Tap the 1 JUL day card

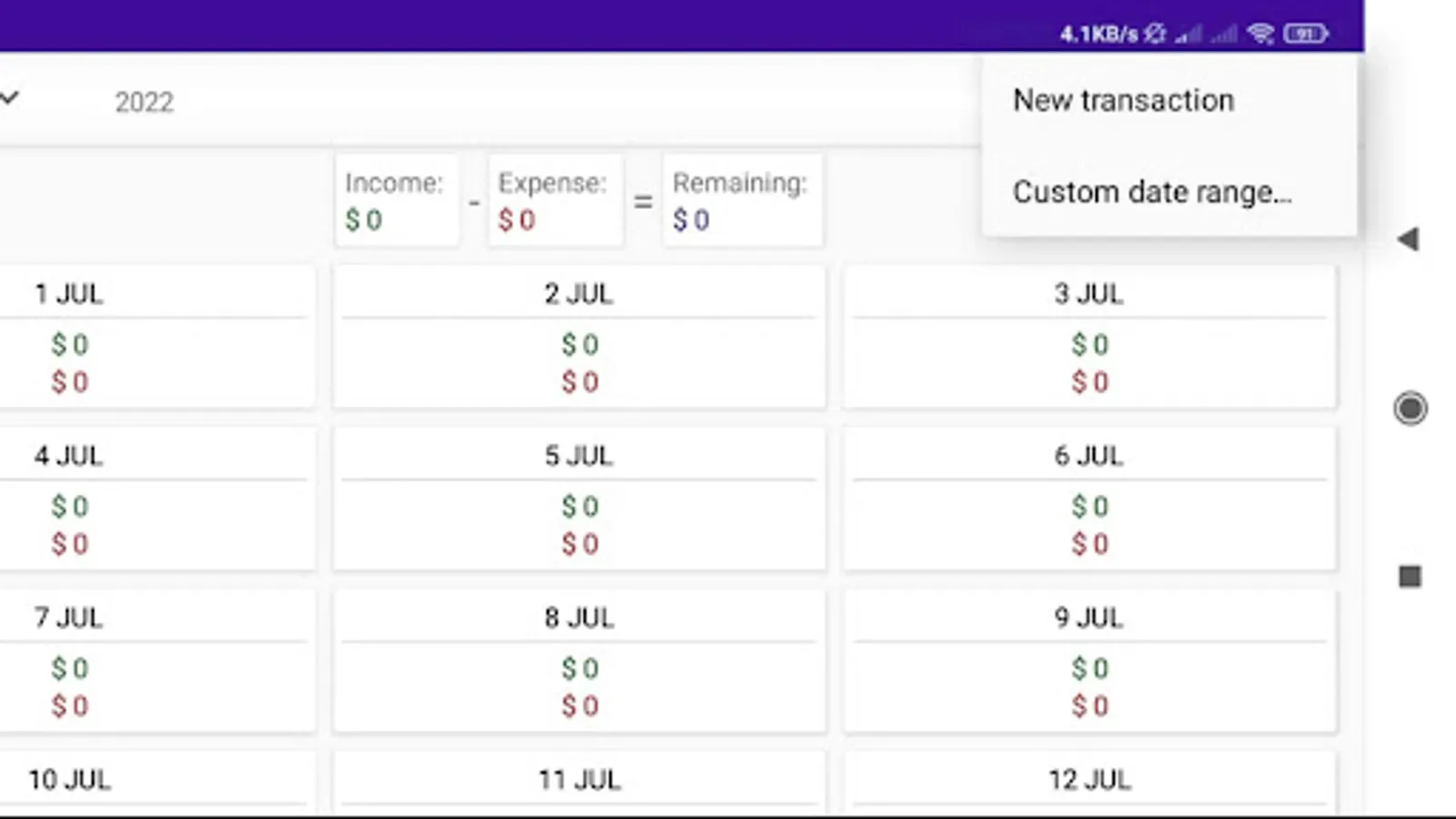point(155,337)
